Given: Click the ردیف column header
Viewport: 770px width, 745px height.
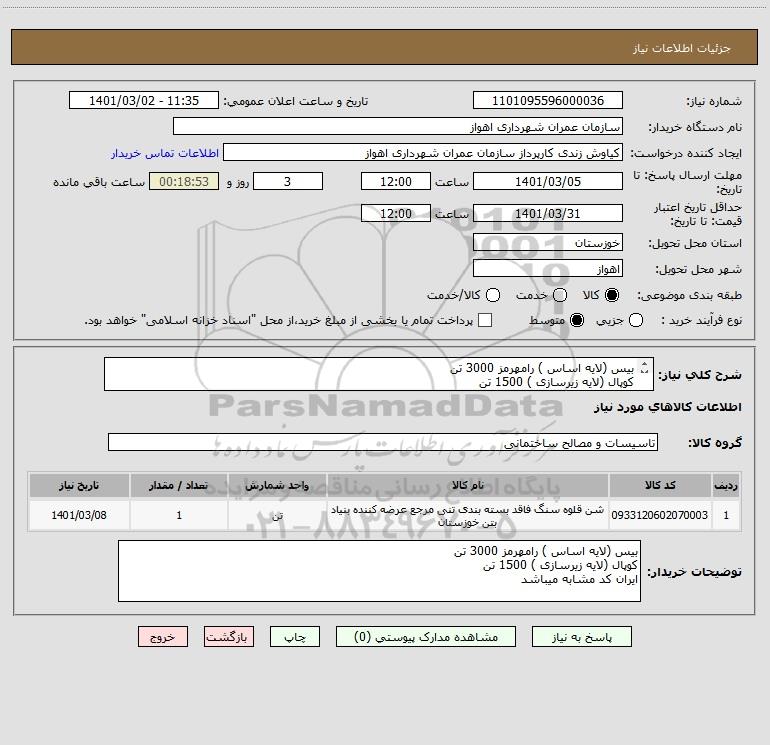Looking at the screenshot, I should [x=726, y=485].
